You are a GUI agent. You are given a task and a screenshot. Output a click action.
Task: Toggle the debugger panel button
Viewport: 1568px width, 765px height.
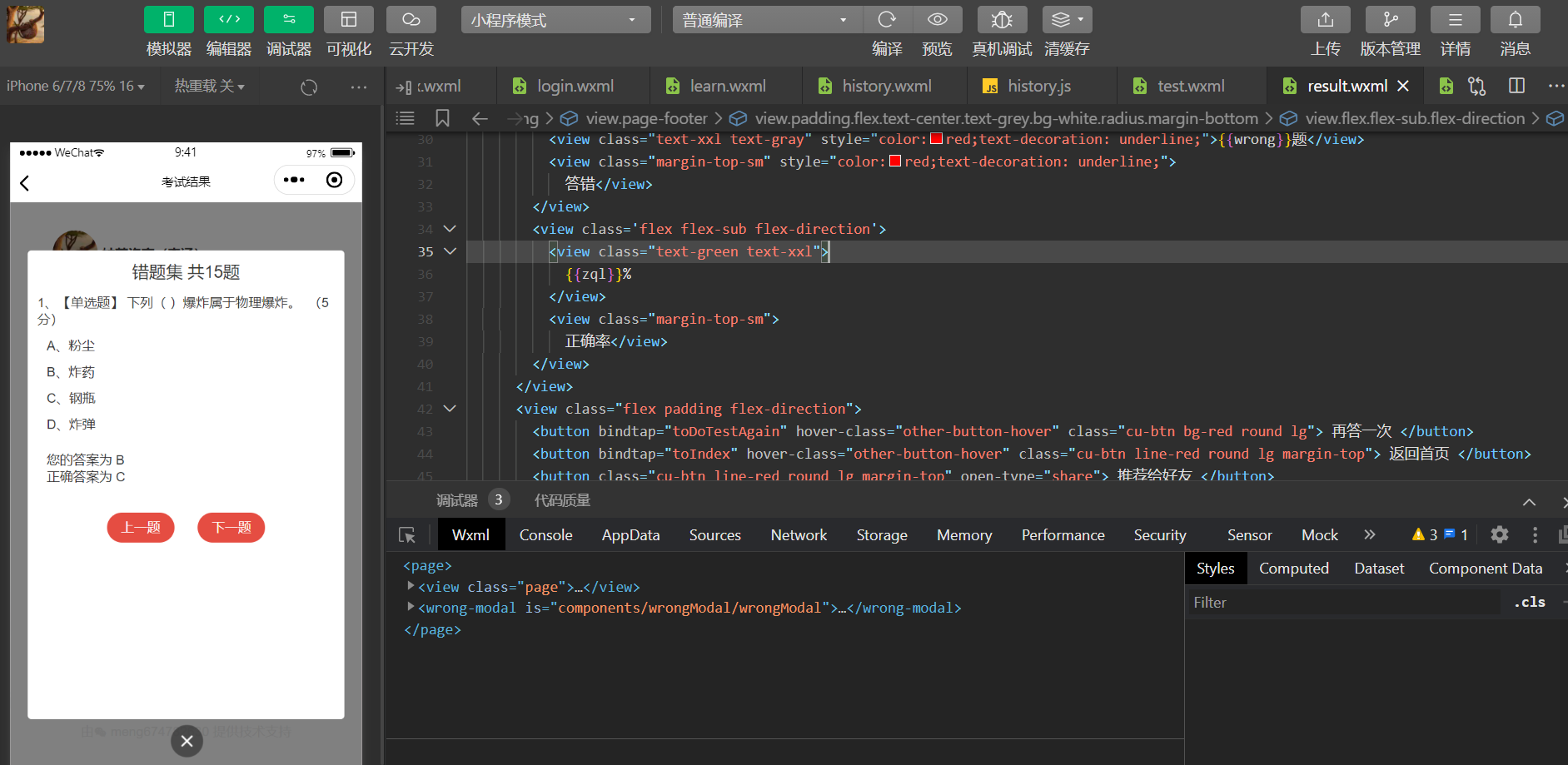[x=289, y=20]
